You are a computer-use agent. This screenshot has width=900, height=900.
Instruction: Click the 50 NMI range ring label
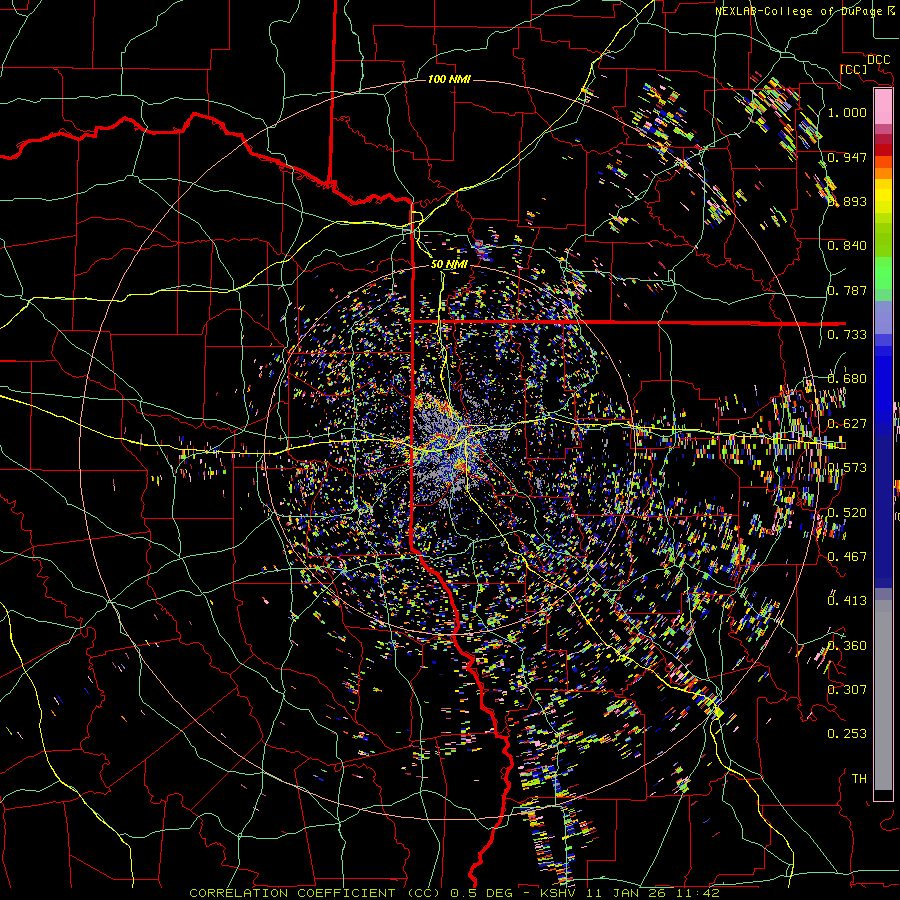pyautogui.click(x=449, y=264)
